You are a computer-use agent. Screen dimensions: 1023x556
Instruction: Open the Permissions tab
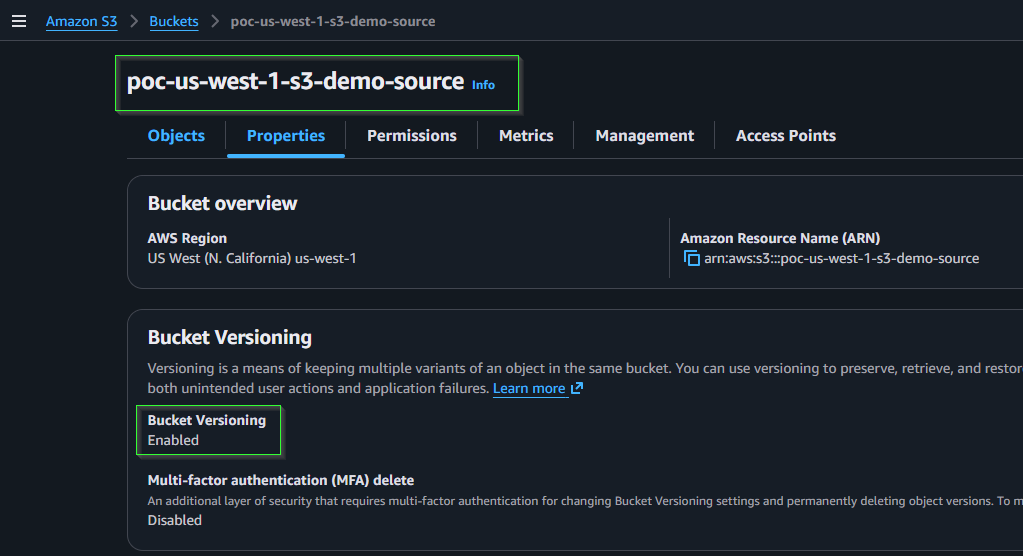pyautogui.click(x=412, y=136)
